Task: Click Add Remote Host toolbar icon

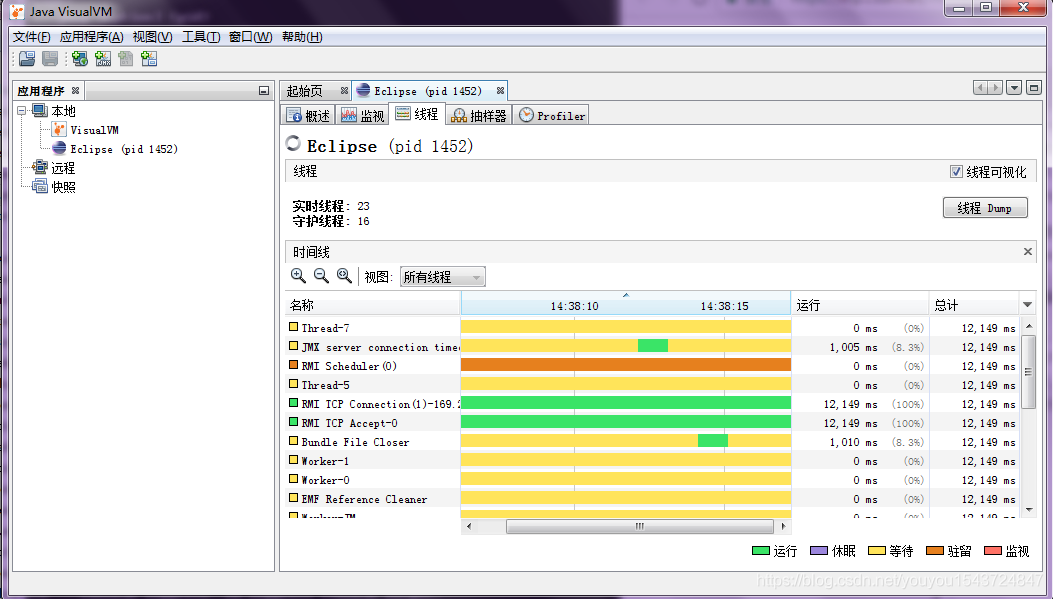Action: 79,59
